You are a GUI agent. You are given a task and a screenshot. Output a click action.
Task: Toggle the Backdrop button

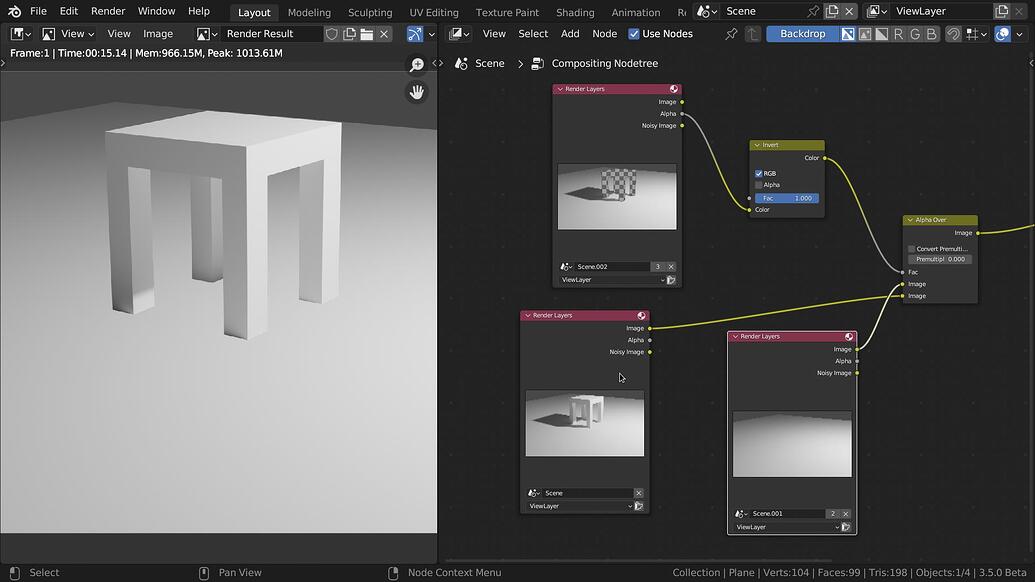802,34
